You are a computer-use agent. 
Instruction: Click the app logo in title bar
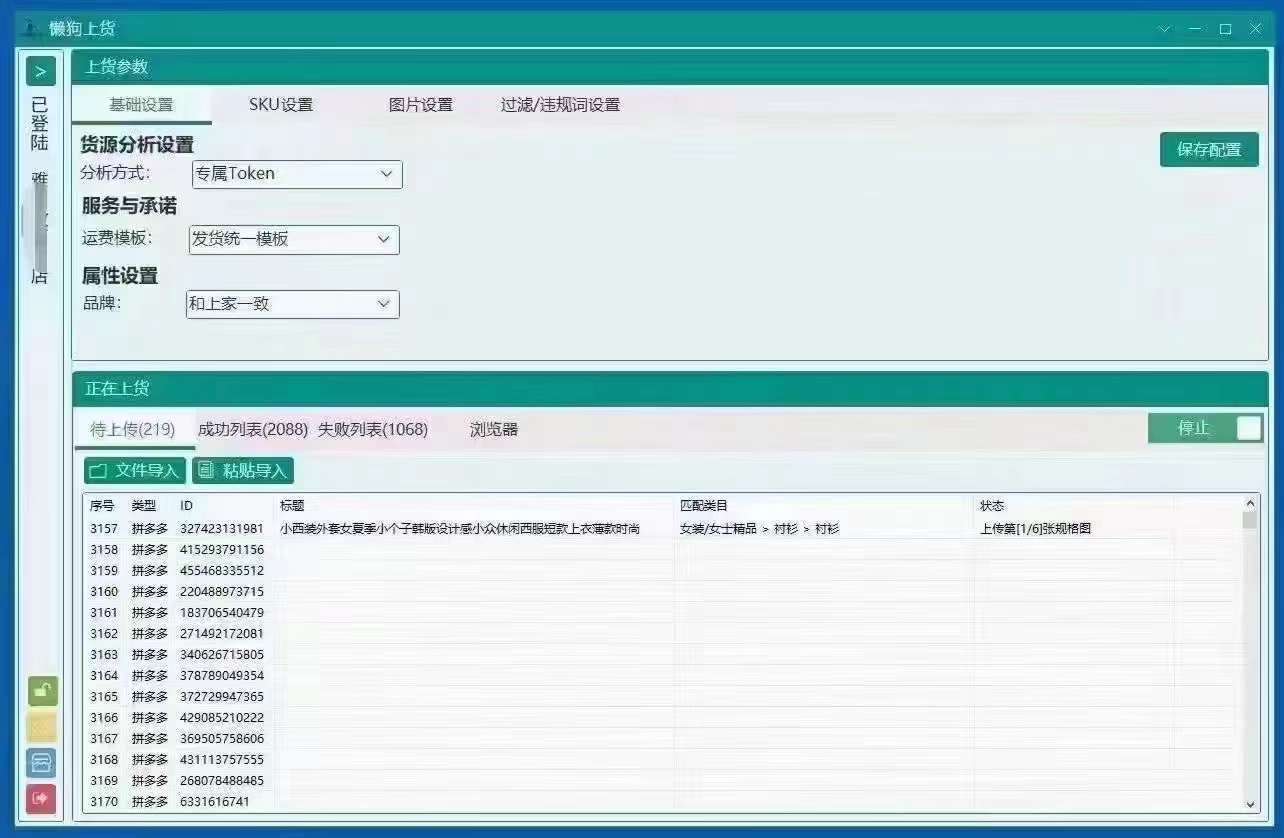coord(32,29)
